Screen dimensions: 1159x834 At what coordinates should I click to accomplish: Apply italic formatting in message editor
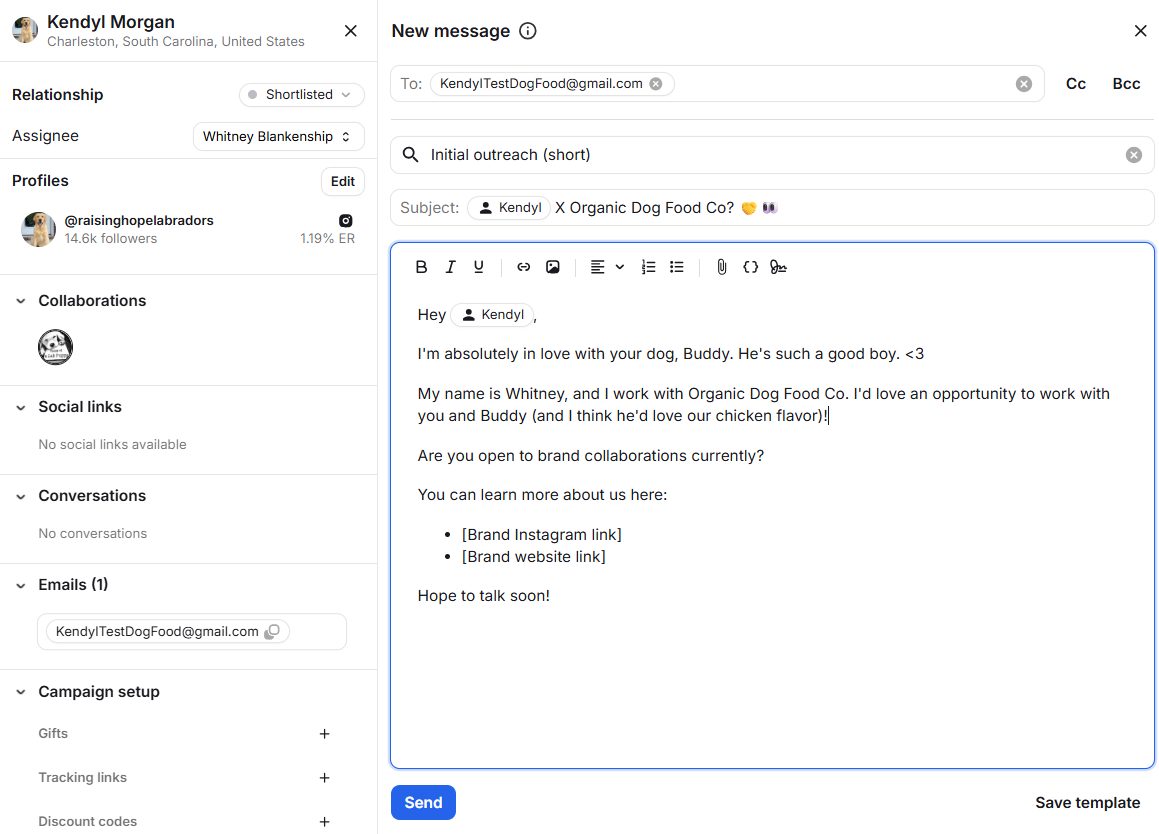tap(450, 267)
